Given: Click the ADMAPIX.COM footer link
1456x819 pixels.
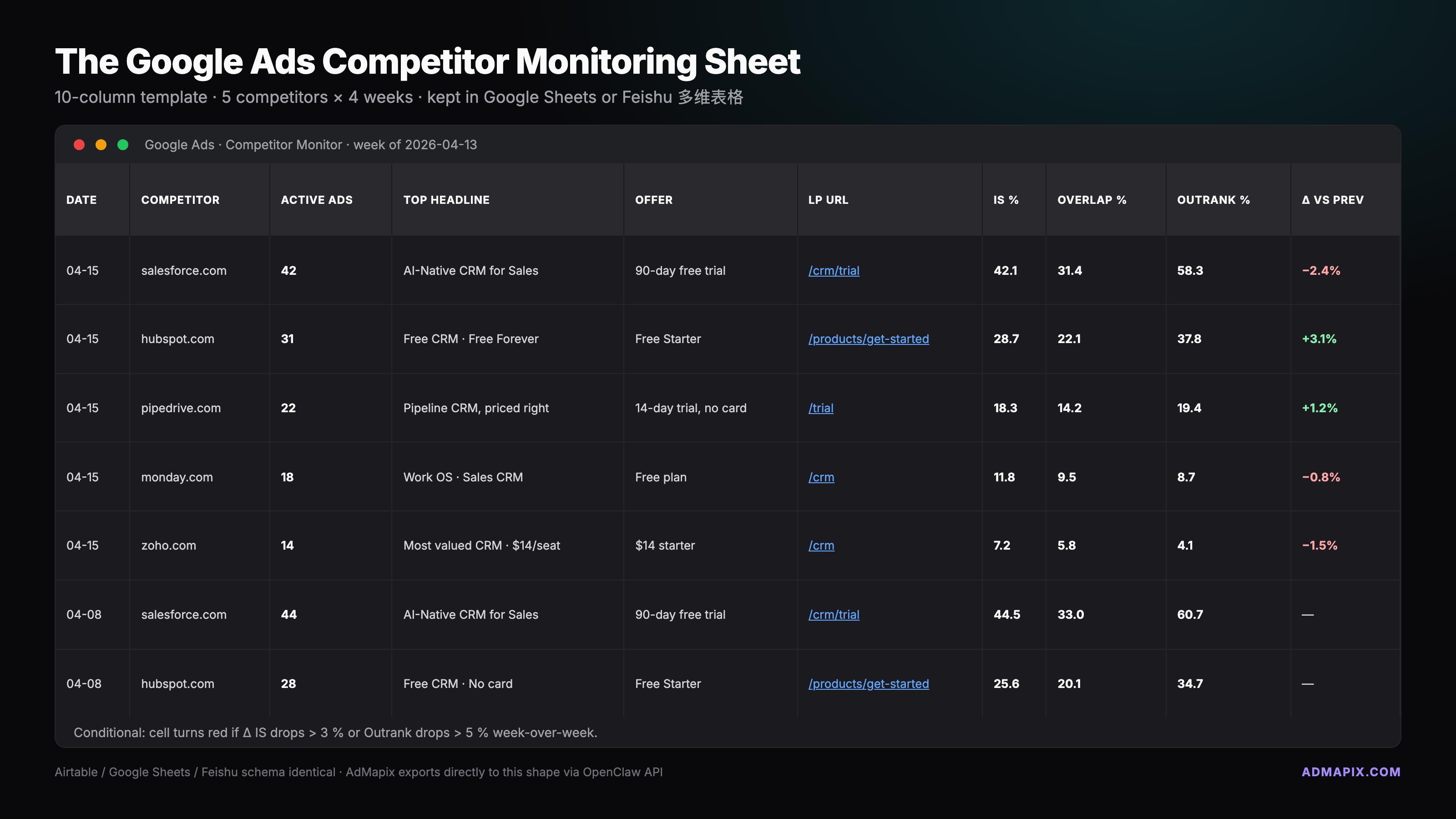Looking at the screenshot, I should (x=1351, y=772).
